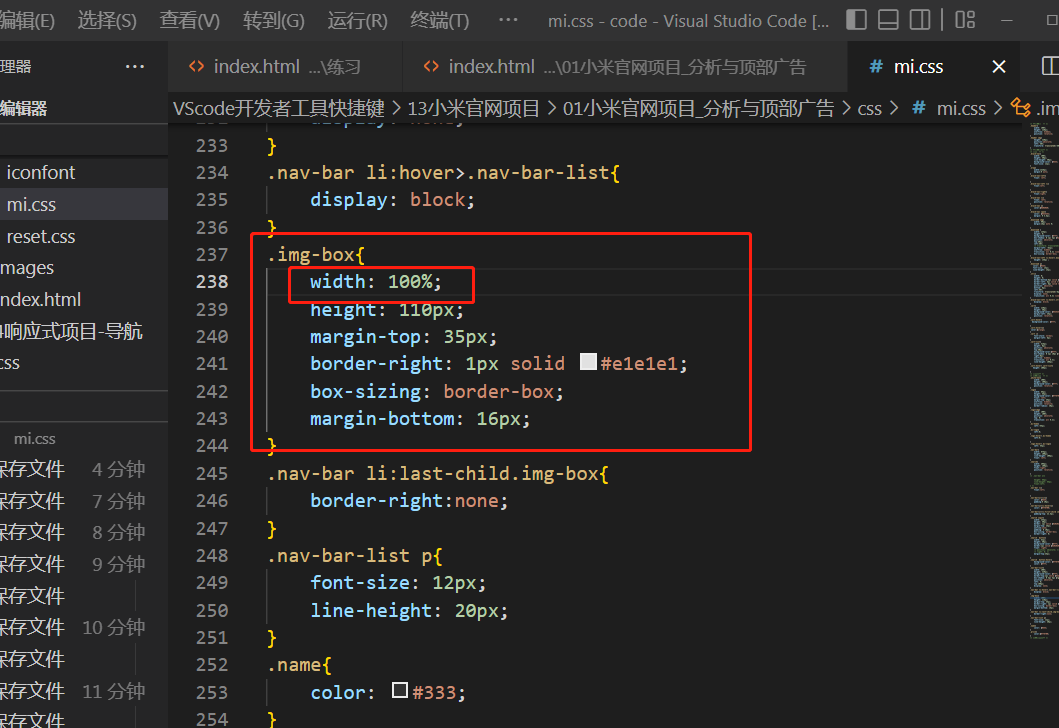Open the menu bar overflow ellipsis
1059x728 pixels.
point(508,20)
